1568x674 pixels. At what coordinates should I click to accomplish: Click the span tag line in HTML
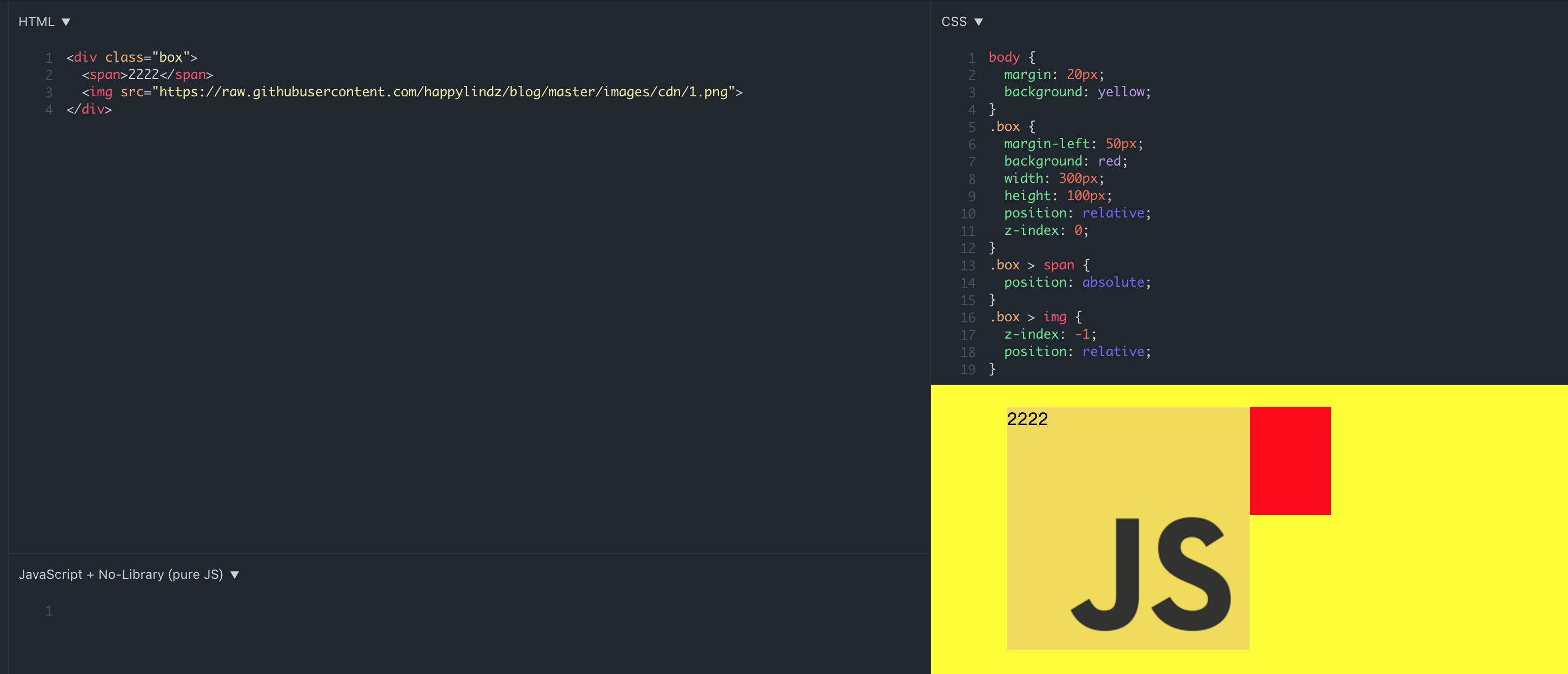147,75
